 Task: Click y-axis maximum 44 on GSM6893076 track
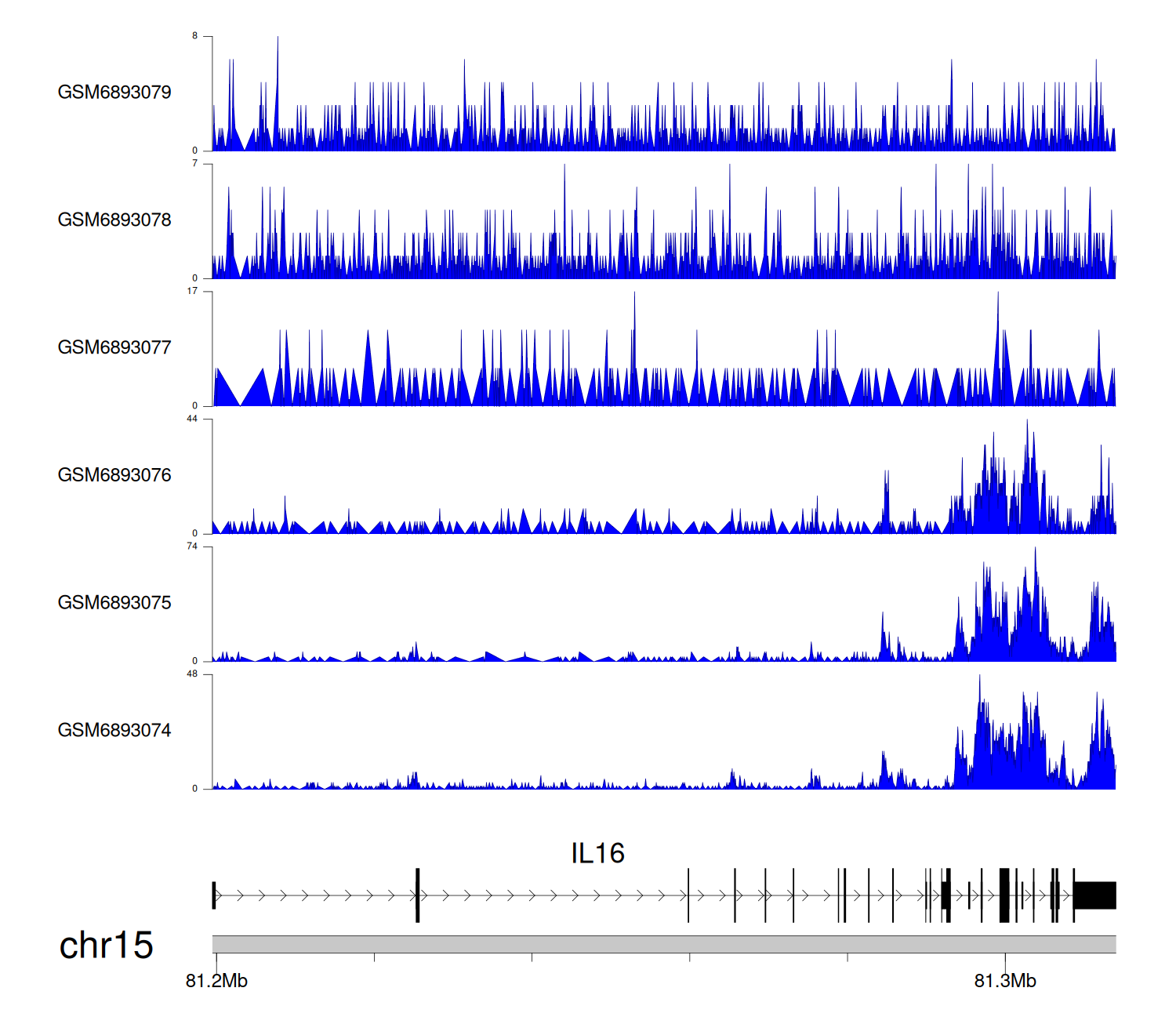192,419
